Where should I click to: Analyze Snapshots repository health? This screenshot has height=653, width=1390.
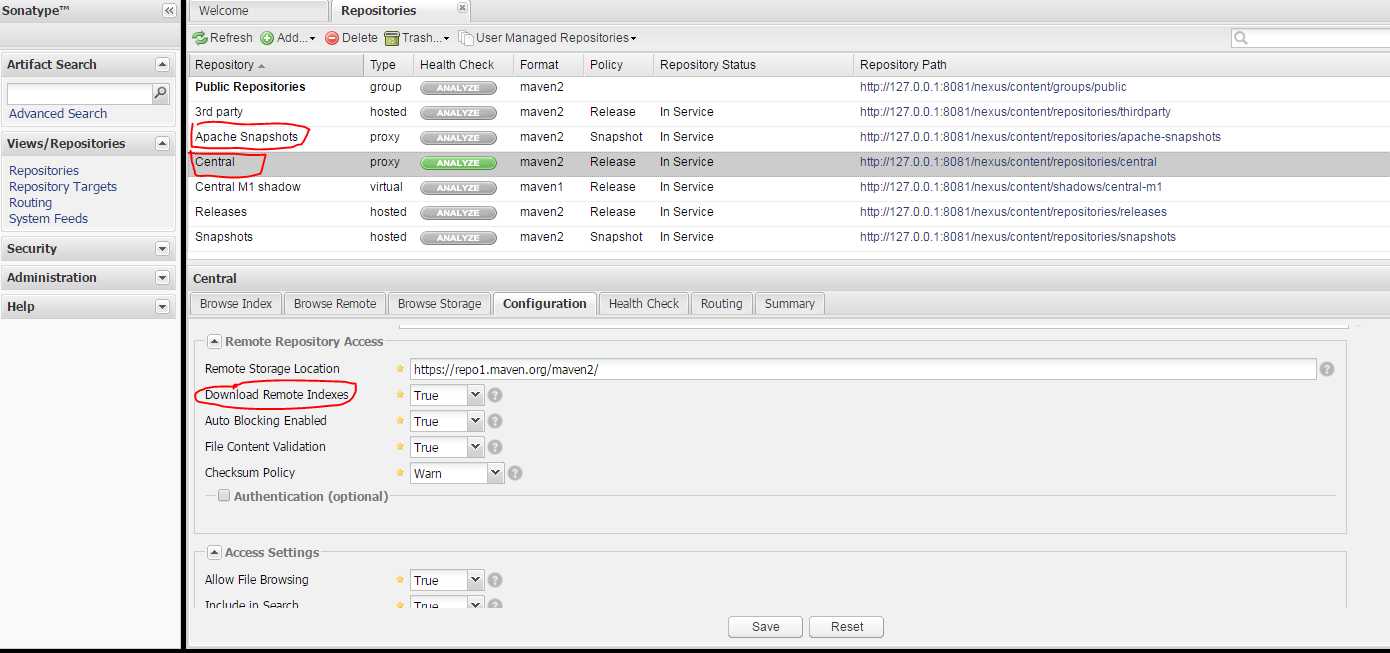pyautogui.click(x=458, y=238)
